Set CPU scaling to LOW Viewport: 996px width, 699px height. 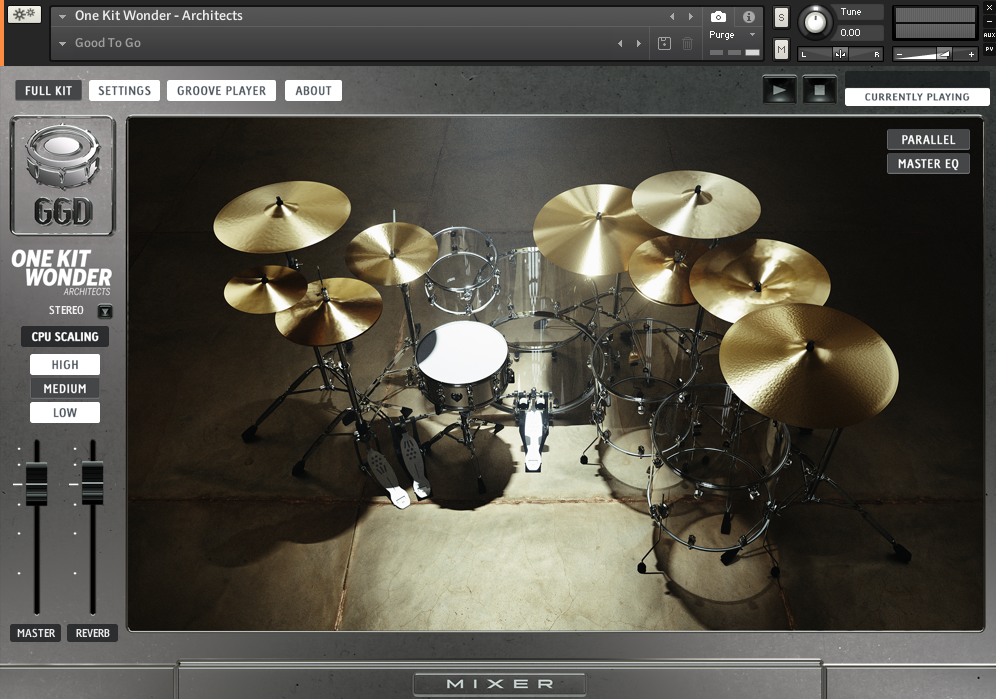[65, 412]
